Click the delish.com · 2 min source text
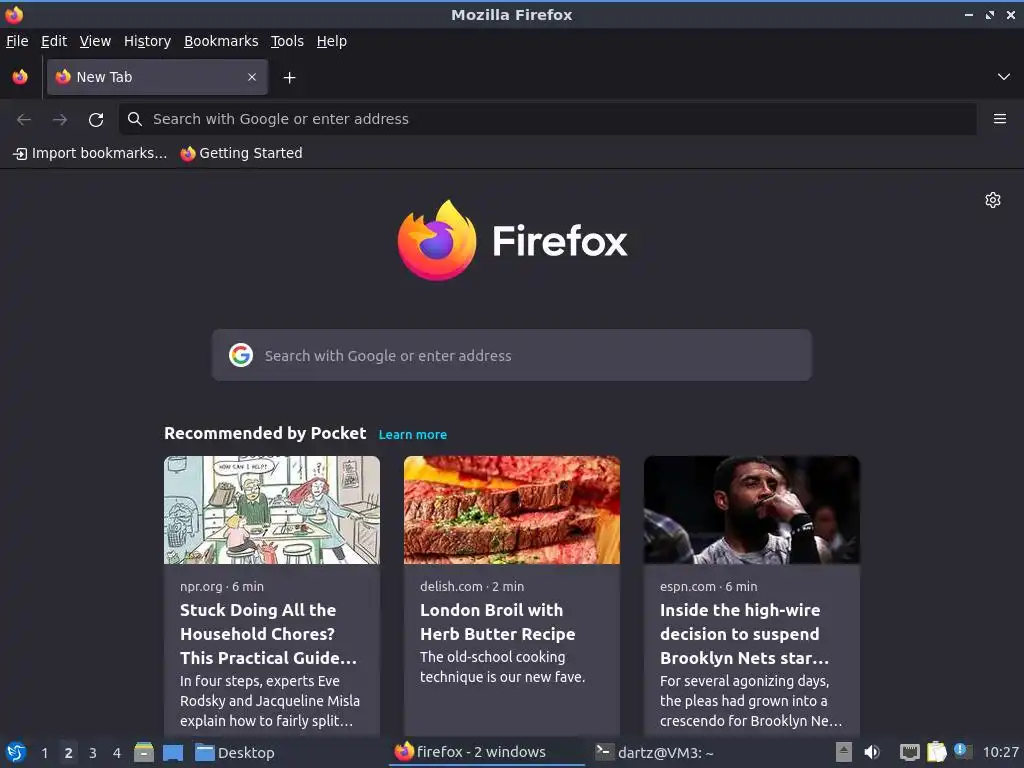 tap(472, 586)
